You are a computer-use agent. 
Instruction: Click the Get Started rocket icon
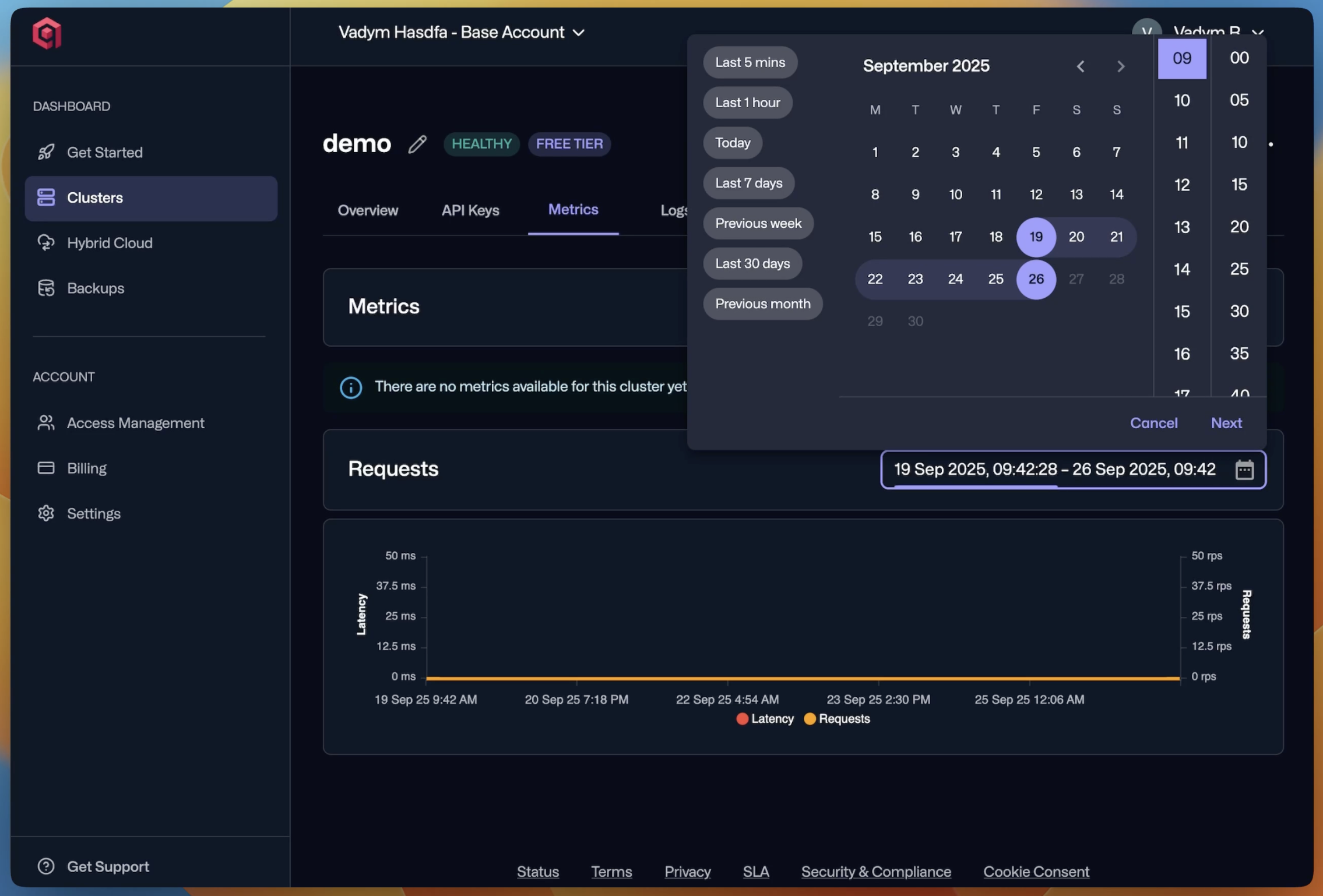point(46,152)
